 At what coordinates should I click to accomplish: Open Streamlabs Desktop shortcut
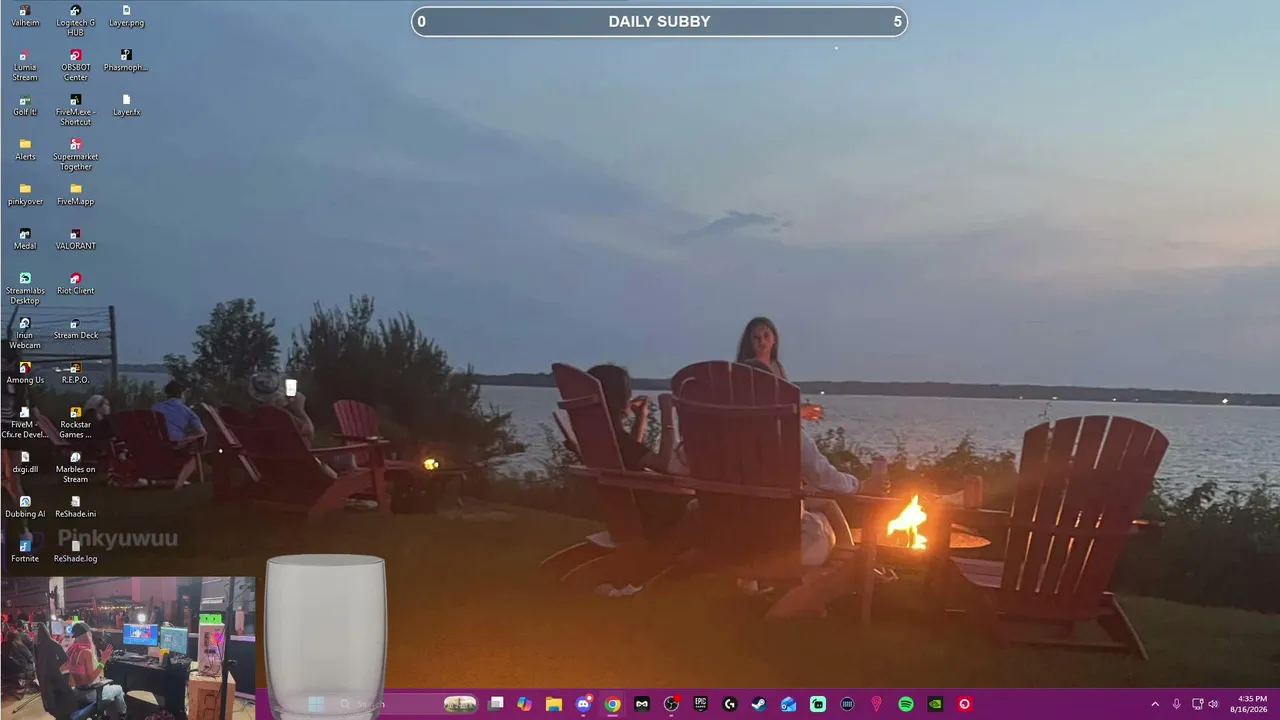(25, 289)
